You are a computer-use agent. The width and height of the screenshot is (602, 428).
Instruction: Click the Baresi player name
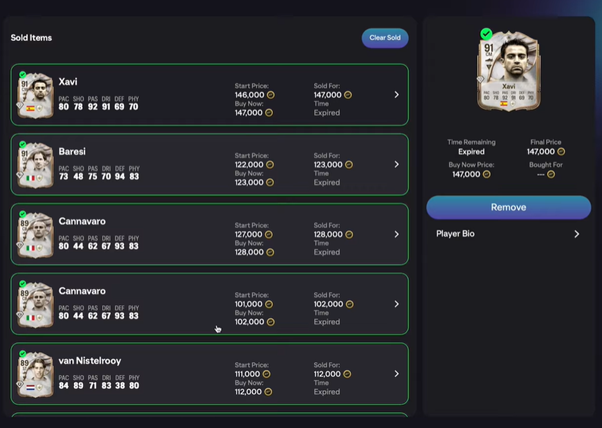(x=72, y=152)
